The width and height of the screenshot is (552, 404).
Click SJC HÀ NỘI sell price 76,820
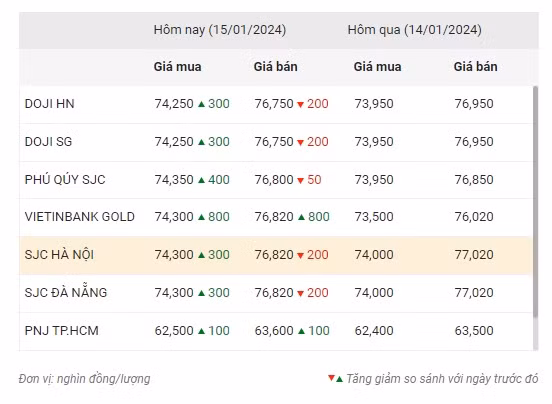point(274,255)
